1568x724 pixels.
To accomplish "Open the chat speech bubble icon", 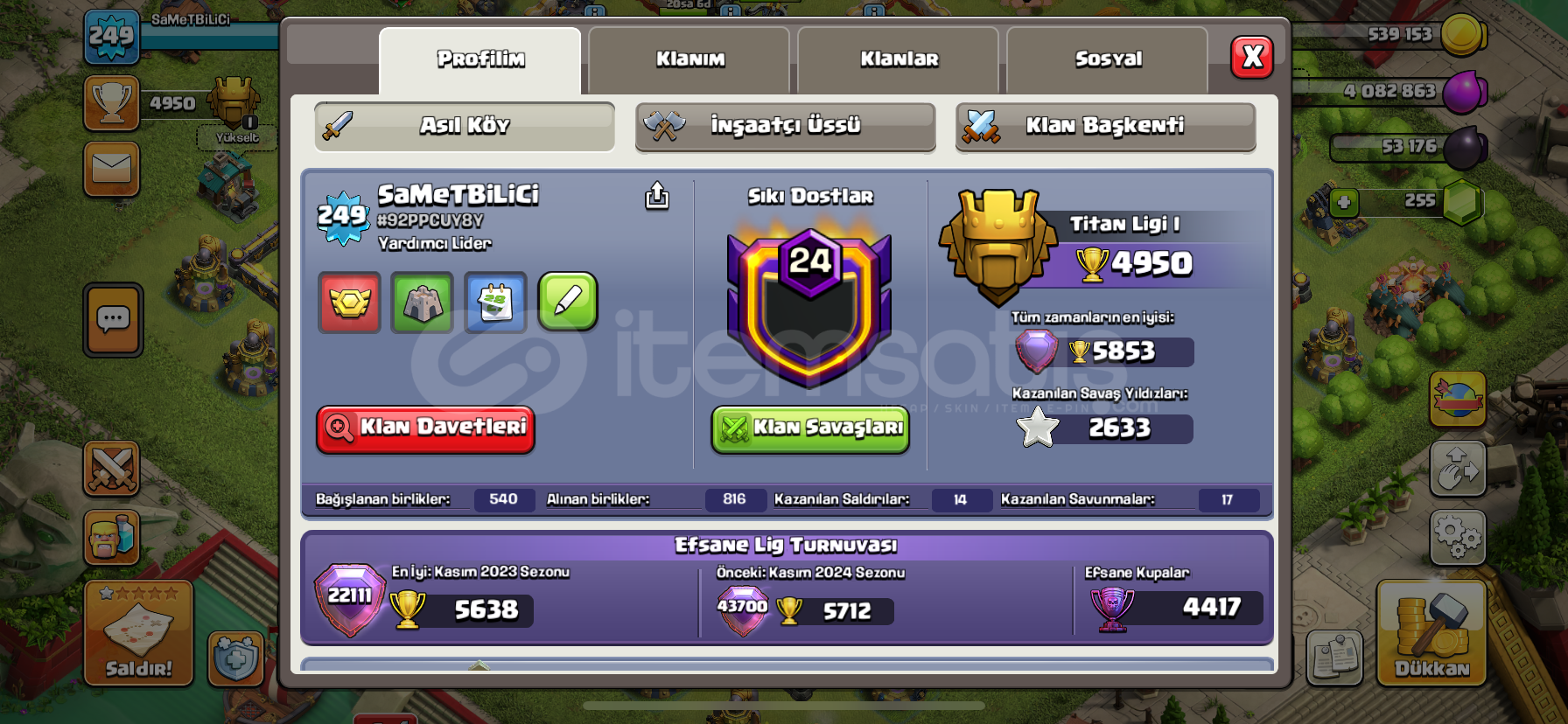I will click(x=113, y=319).
